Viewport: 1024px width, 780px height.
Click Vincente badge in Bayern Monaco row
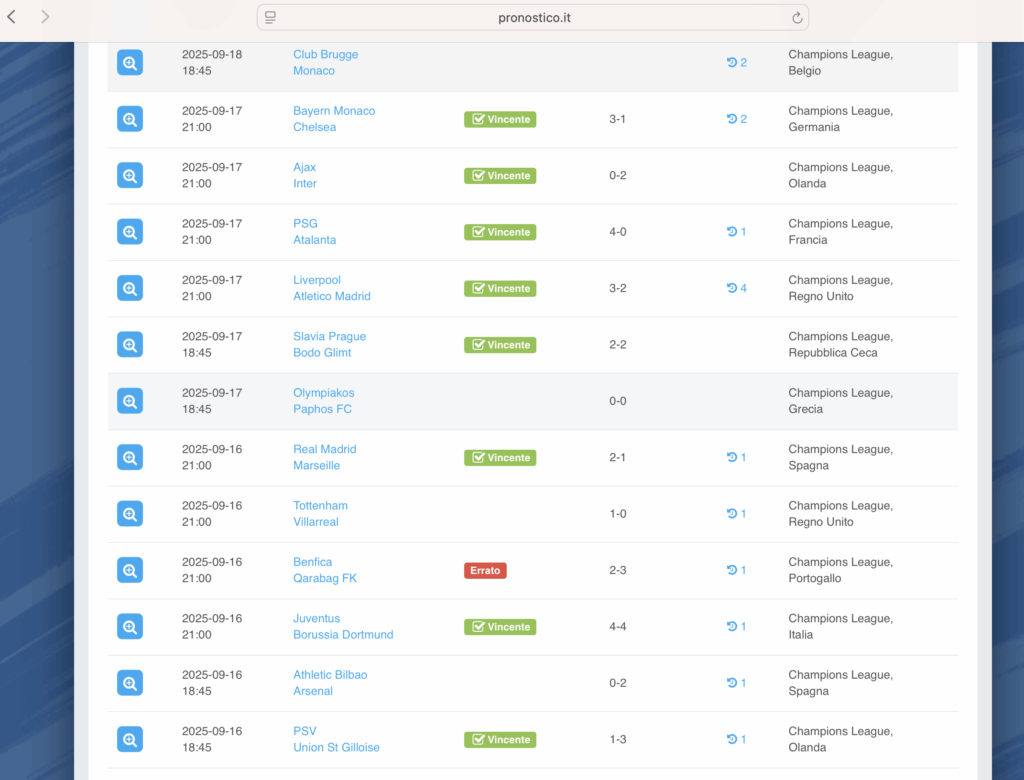pos(500,119)
